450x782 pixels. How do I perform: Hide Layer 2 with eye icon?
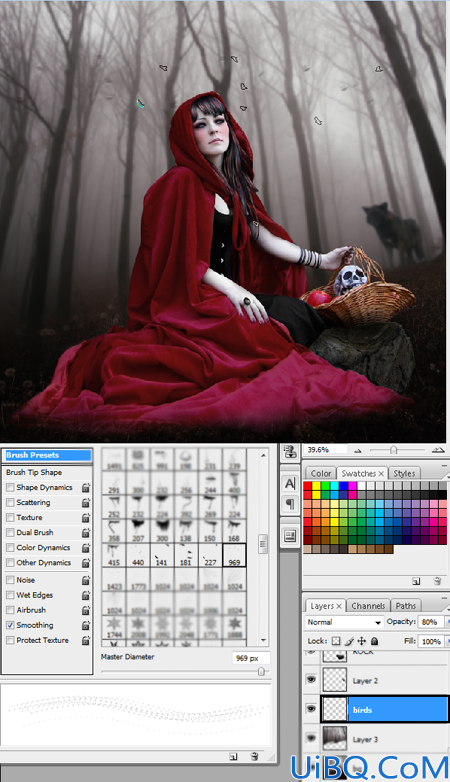(x=311, y=679)
